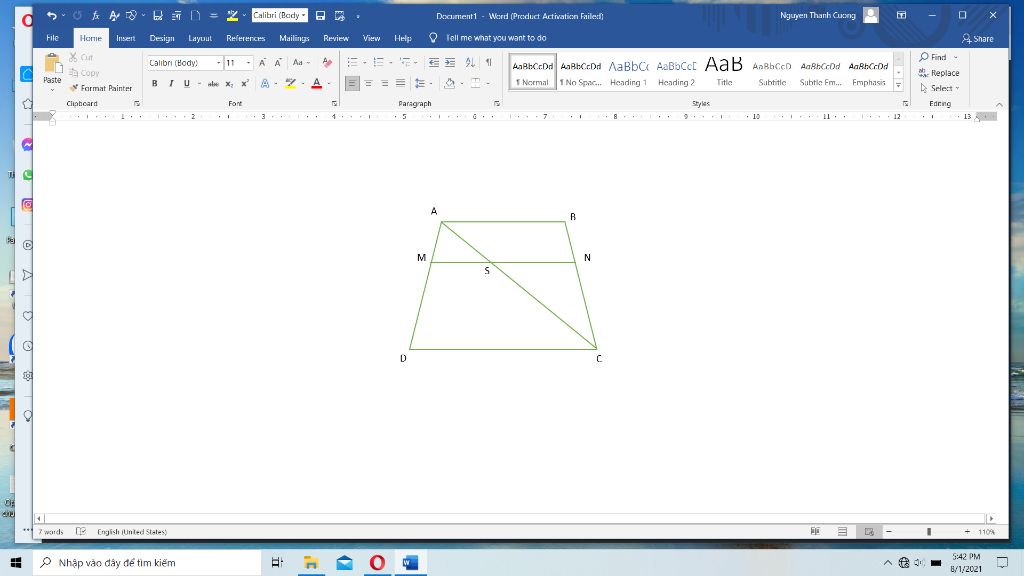Clear all formatting eraser icon
This screenshot has width=1024, height=576.
click(x=327, y=63)
